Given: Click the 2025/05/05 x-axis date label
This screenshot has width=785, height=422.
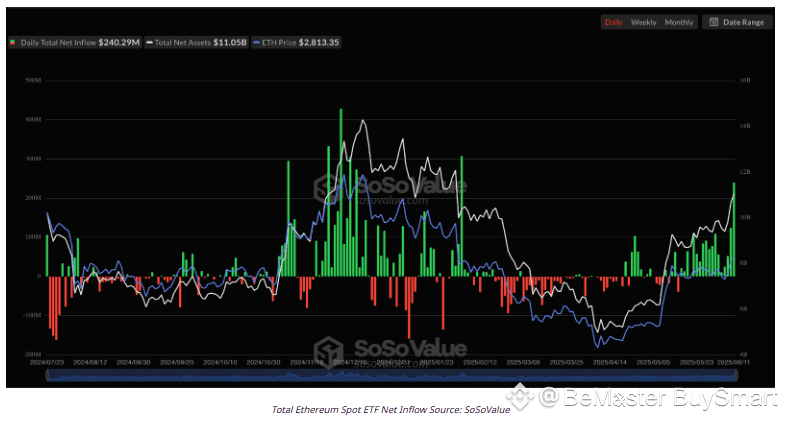Looking at the screenshot, I should point(653,362).
